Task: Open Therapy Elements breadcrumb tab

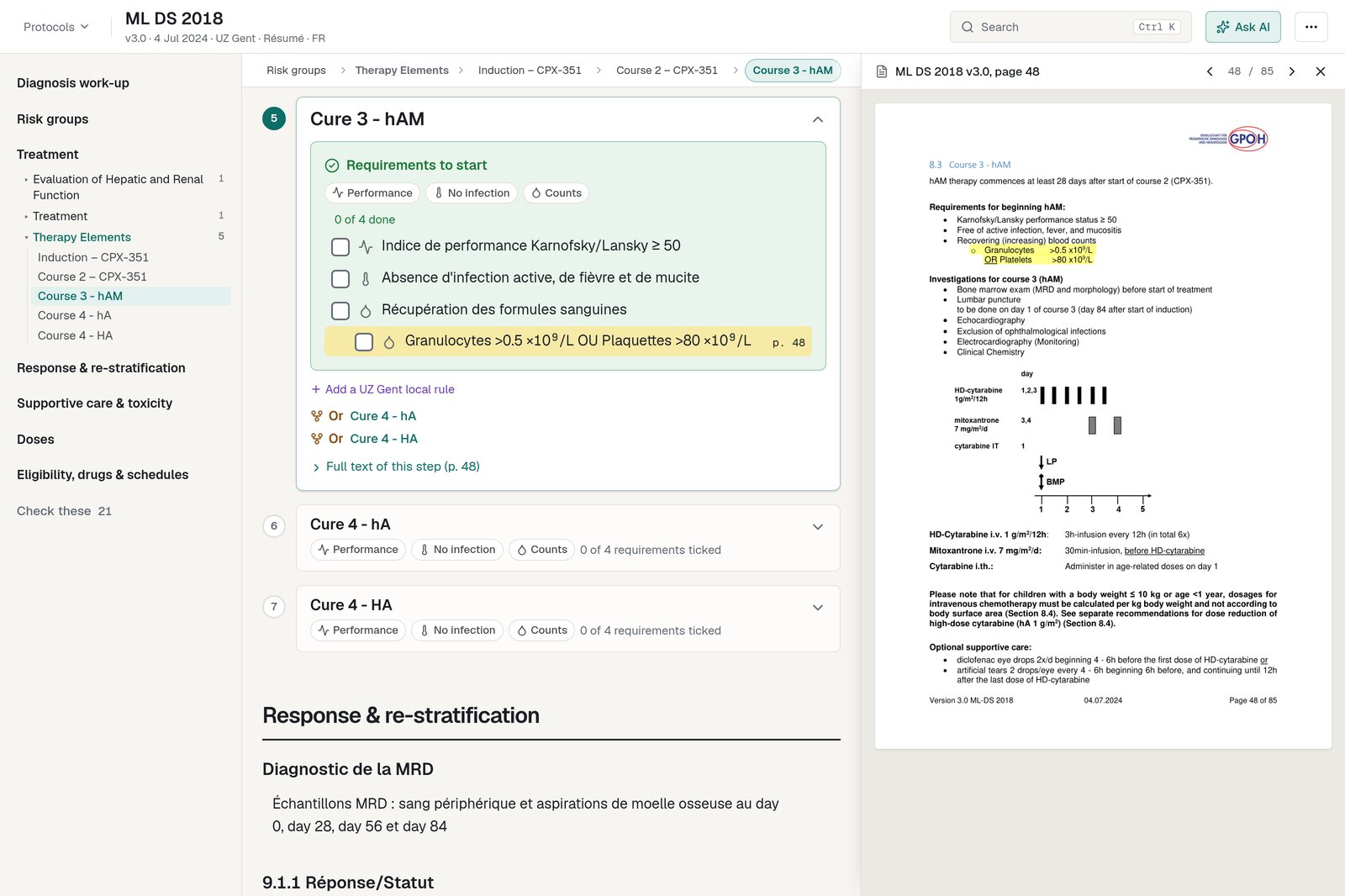Action: 402,71
